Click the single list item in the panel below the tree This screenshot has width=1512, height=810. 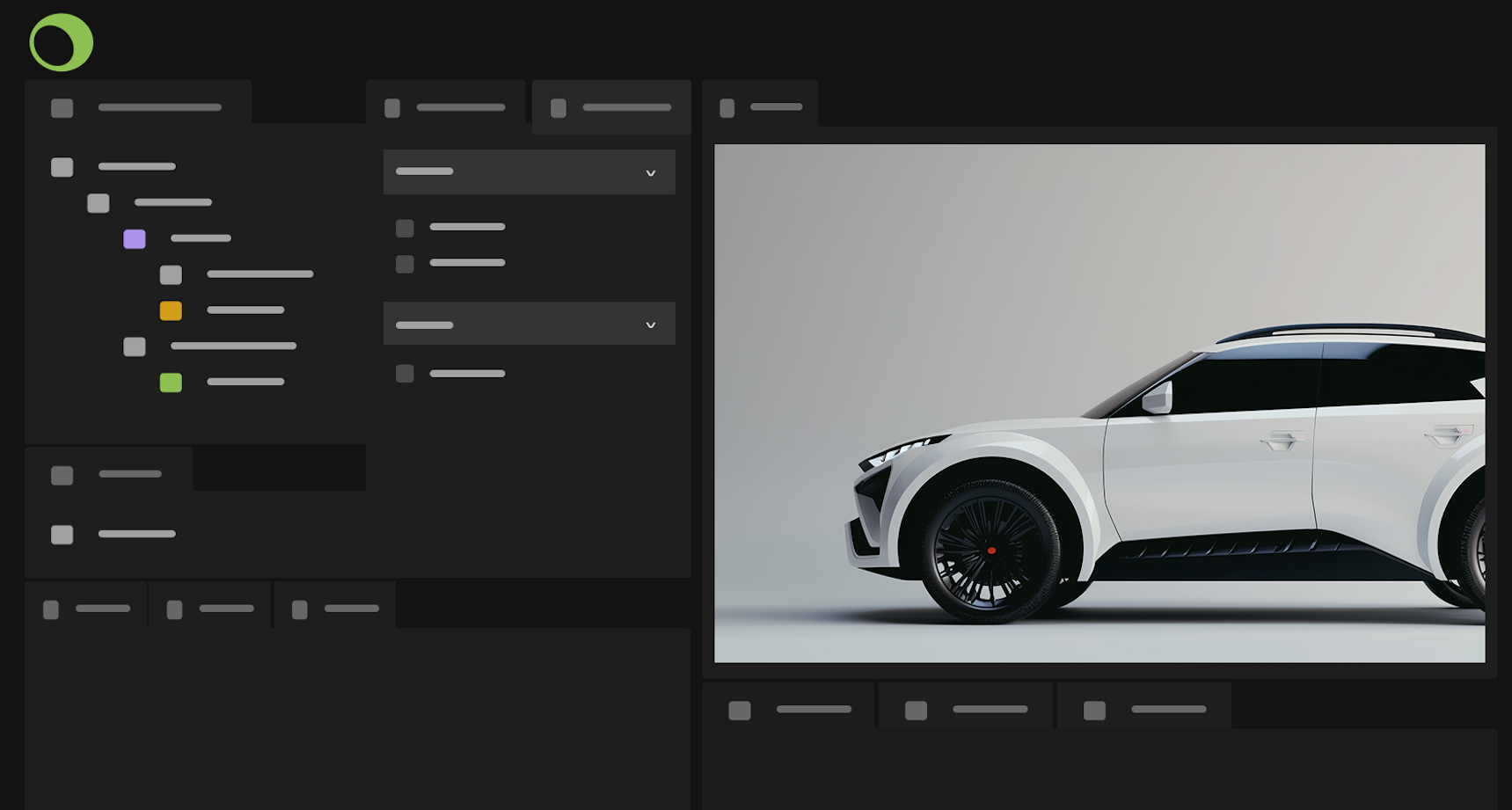pos(113,535)
